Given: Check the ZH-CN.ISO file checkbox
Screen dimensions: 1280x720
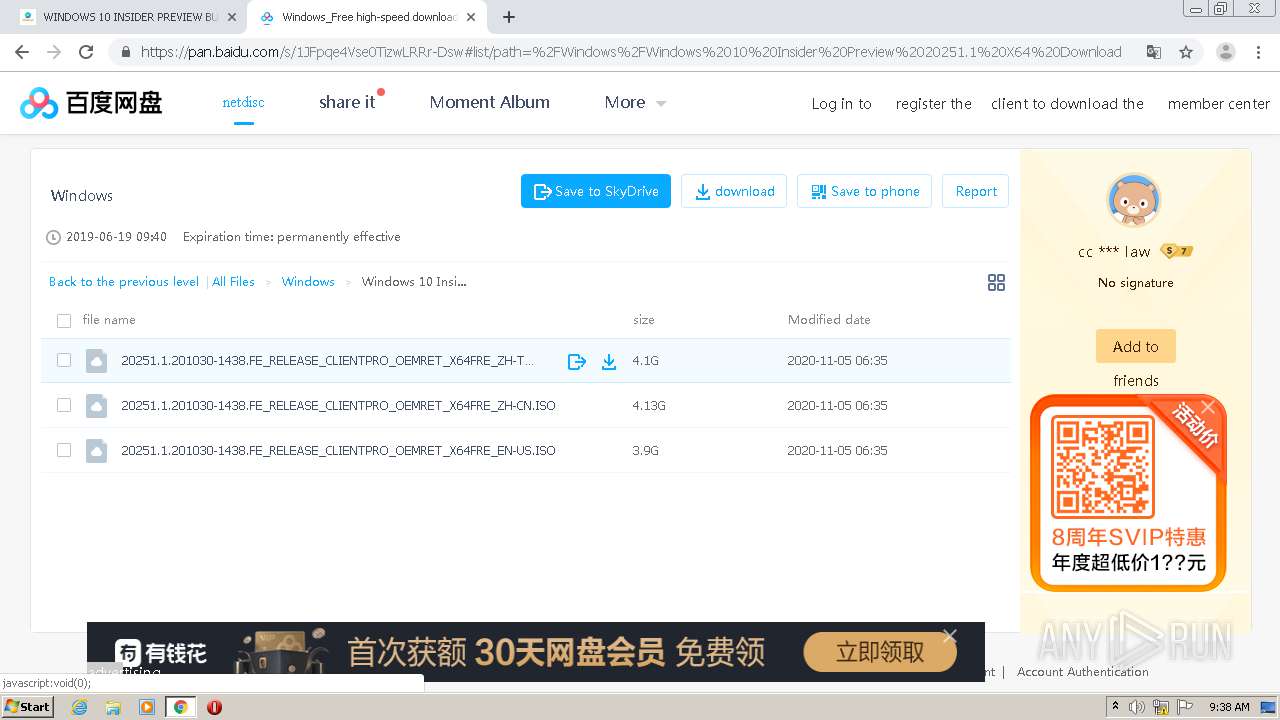Looking at the screenshot, I should (64, 405).
